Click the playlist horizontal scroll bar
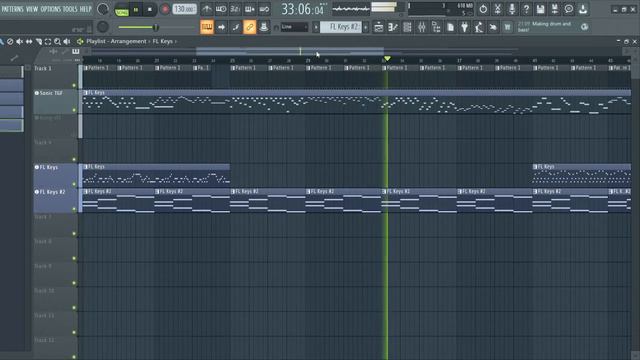Image resolution: width=640 pixels, height=360 pixels. [290, 51]
